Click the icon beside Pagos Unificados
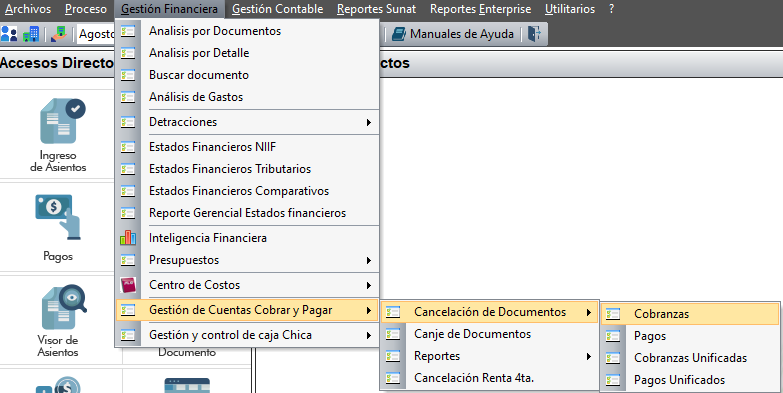Image resolution: width=783 pixels, height=393 pixels. coord(613,380)
